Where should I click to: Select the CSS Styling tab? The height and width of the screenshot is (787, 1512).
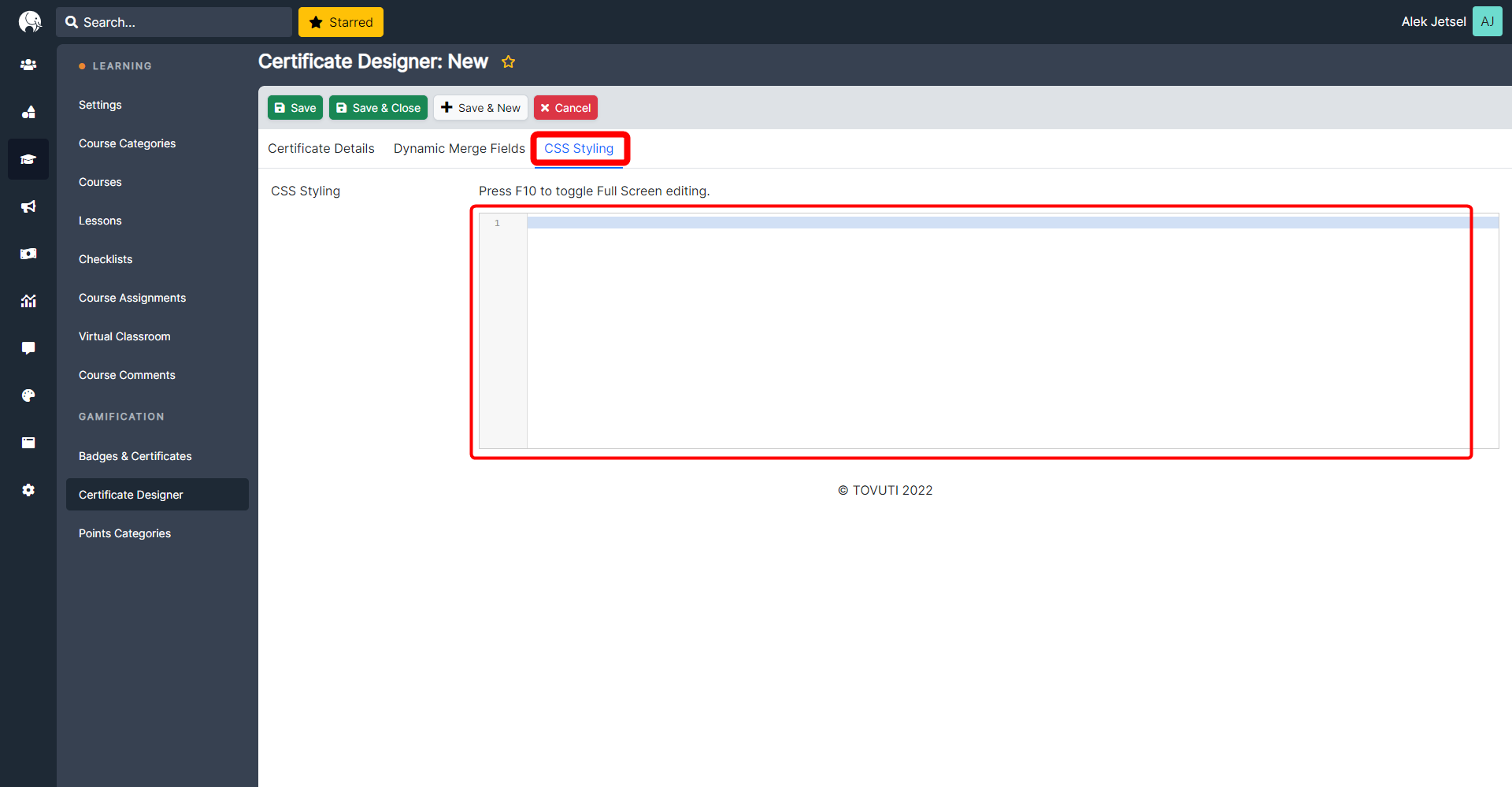coord(579,148)
